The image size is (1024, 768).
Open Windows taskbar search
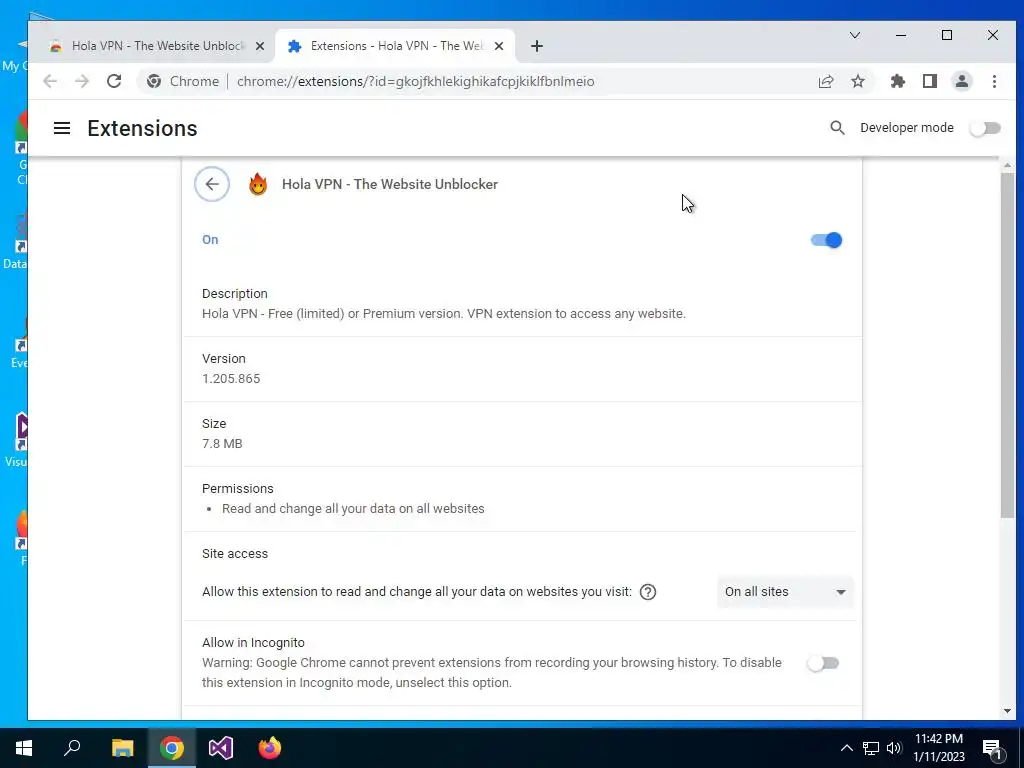tap(72, 748)
